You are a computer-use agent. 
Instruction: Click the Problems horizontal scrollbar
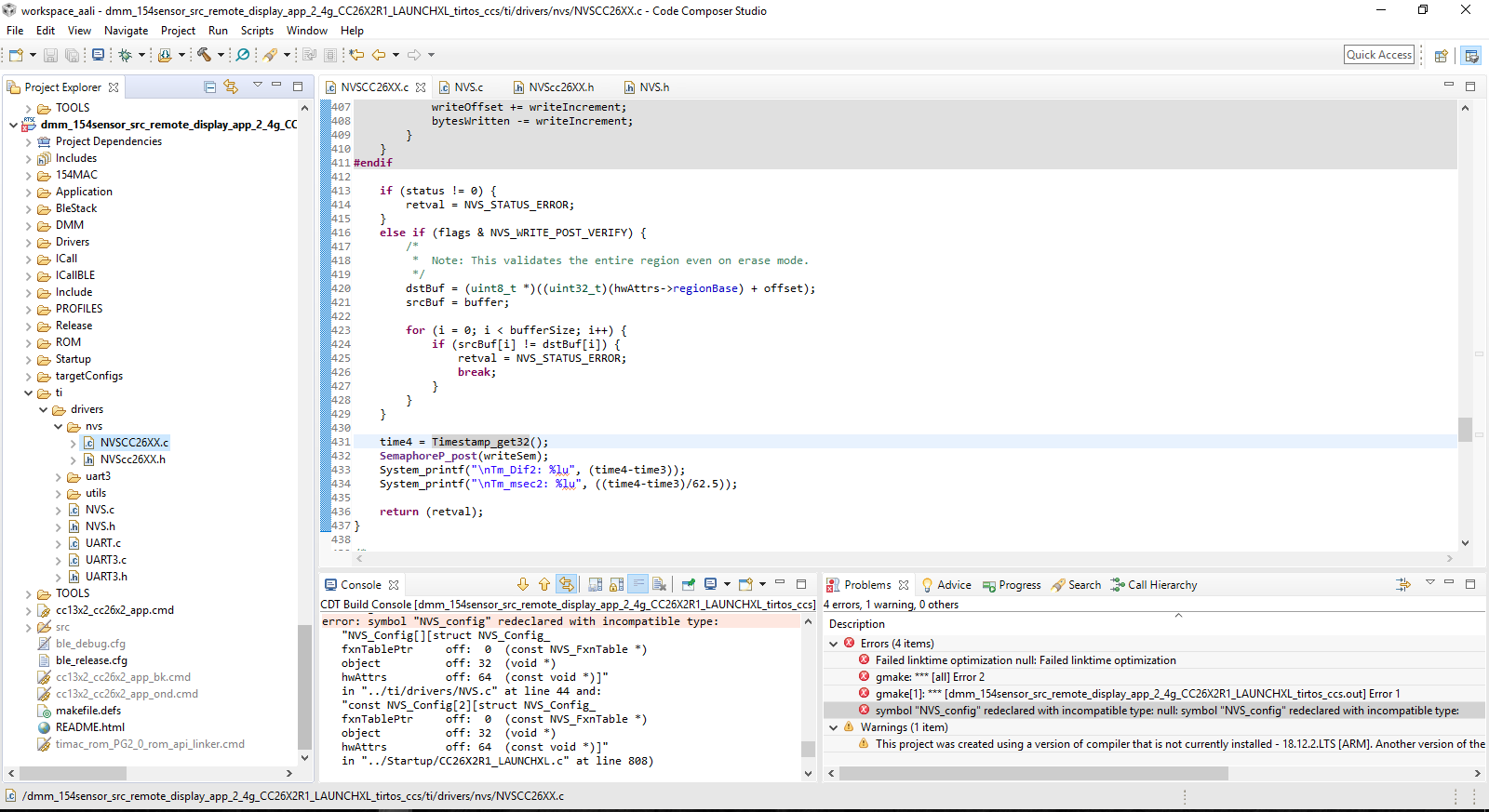[1034, 773]
